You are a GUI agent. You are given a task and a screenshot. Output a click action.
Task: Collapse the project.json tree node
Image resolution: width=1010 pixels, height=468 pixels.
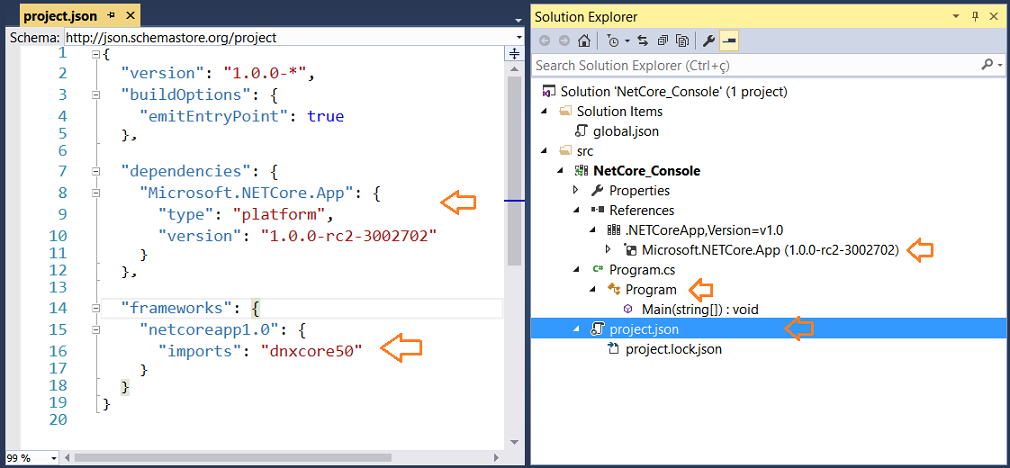577,330
